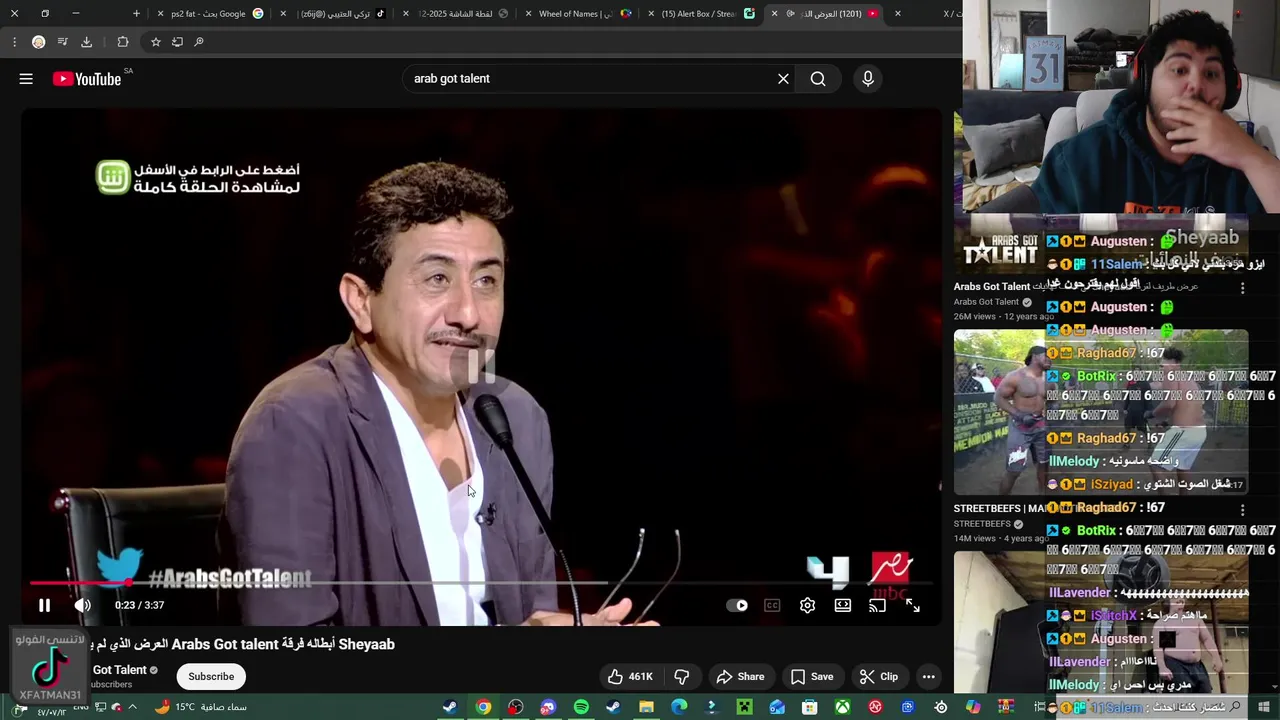Image resolution: width=1280 pixels, height=720 pixels.
Task: Open the STREETBEEFS channel name under thumbnail
Action: [982, 524]
